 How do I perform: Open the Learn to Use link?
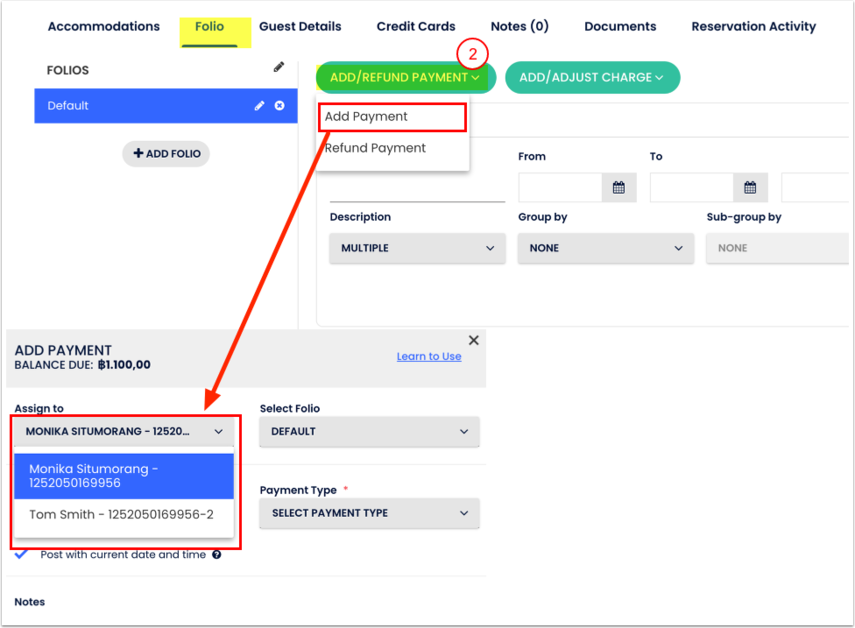tap(429, 357)
